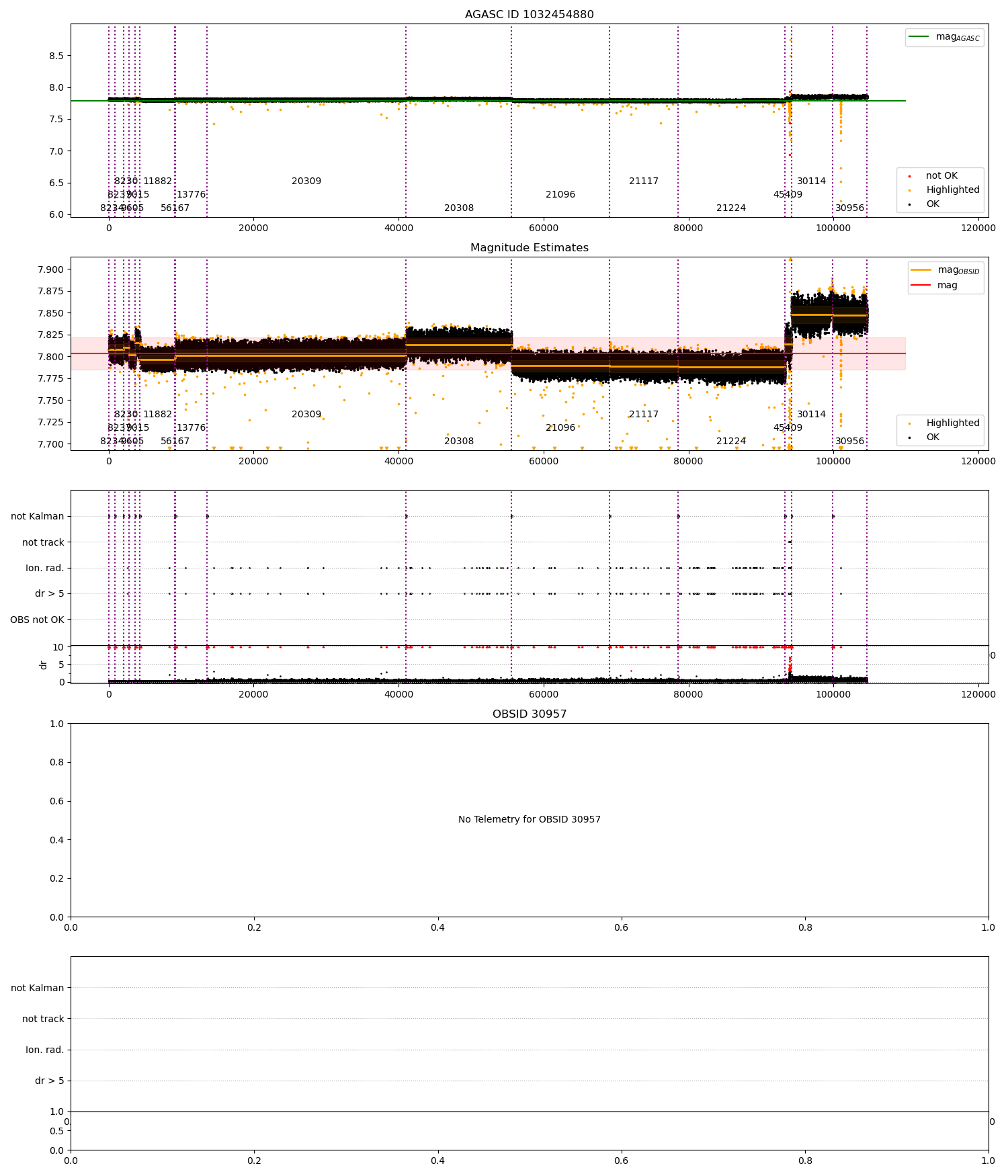Click the 8.5 y-tick in the top plot

[56, 56]
